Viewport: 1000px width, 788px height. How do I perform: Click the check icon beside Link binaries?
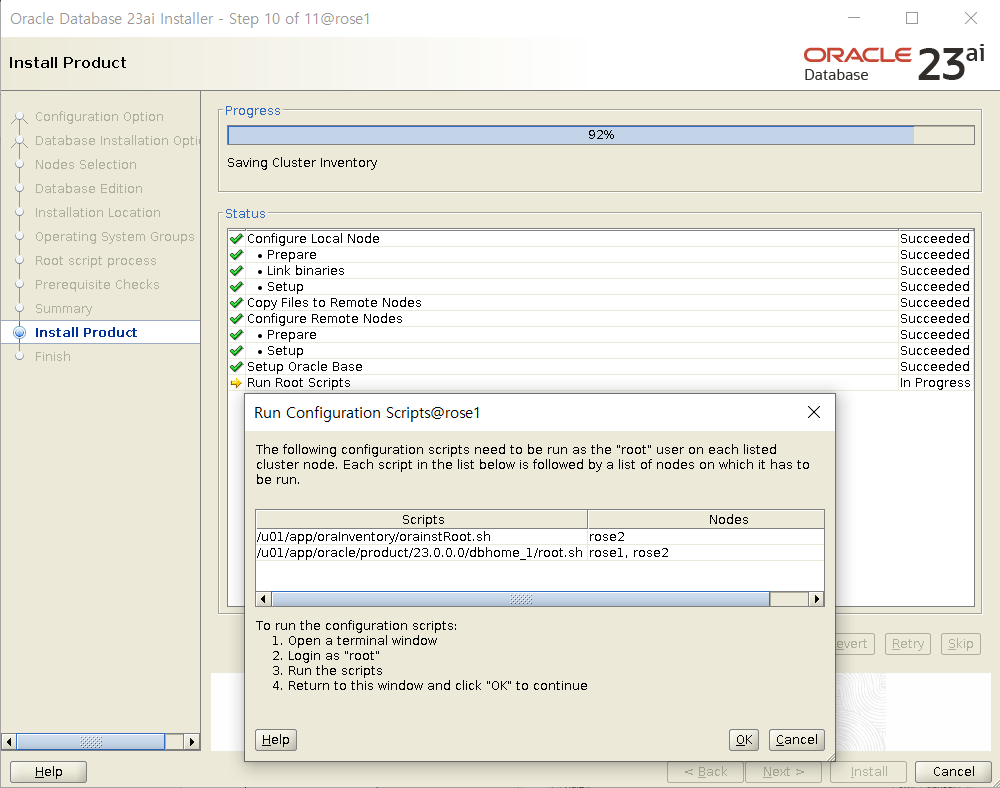236,270
